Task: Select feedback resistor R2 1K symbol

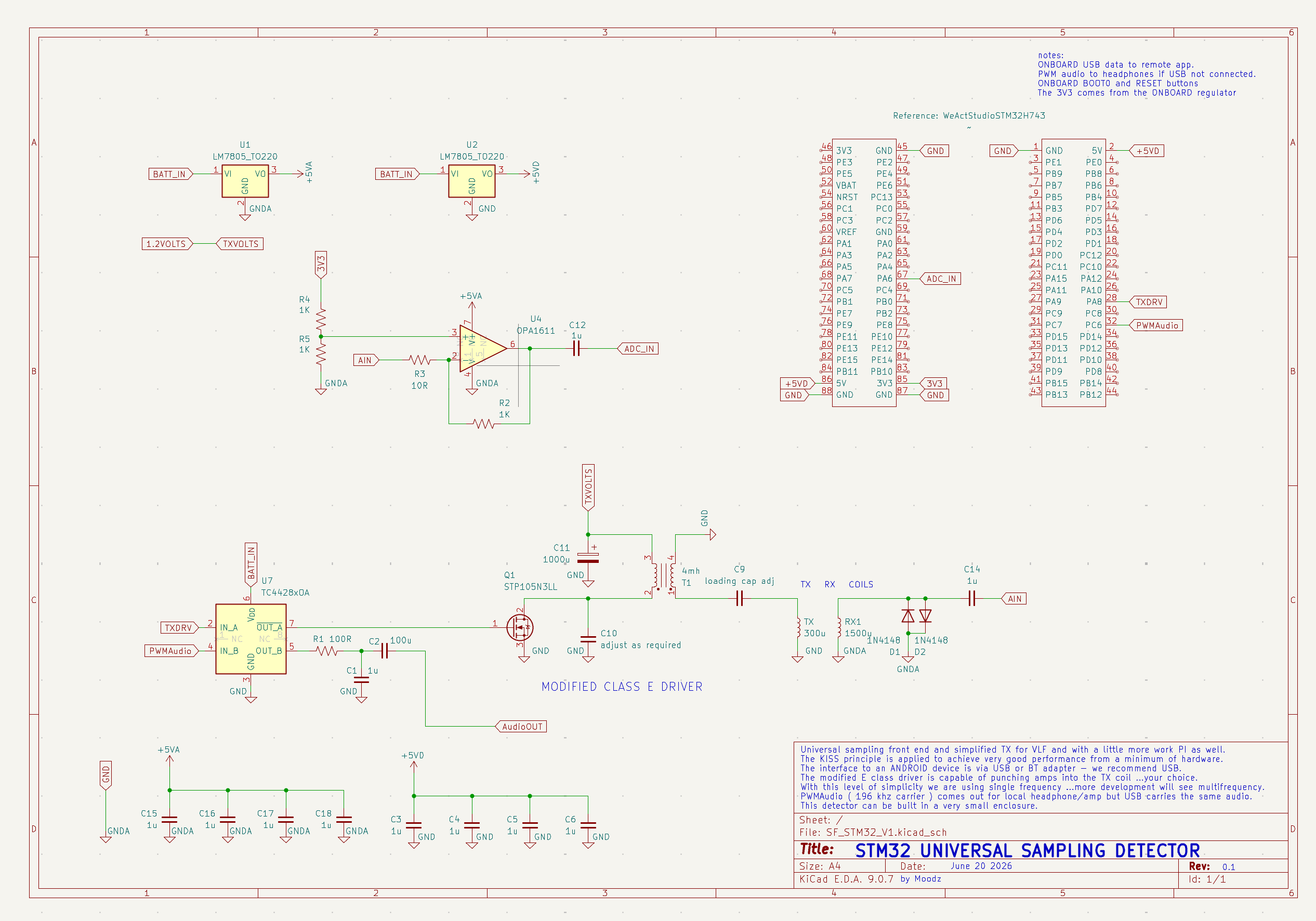Action: [483, 424]
